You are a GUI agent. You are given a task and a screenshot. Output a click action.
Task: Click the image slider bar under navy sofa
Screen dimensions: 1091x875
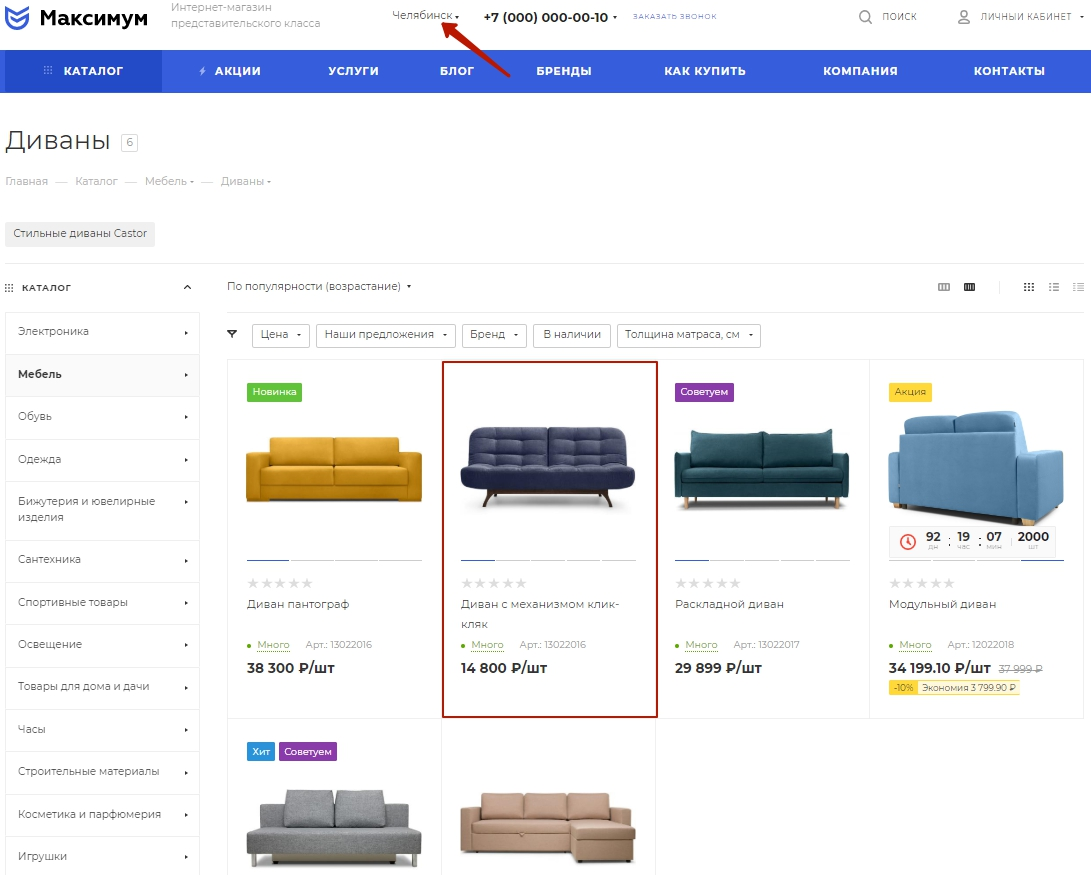click(548, 560)
